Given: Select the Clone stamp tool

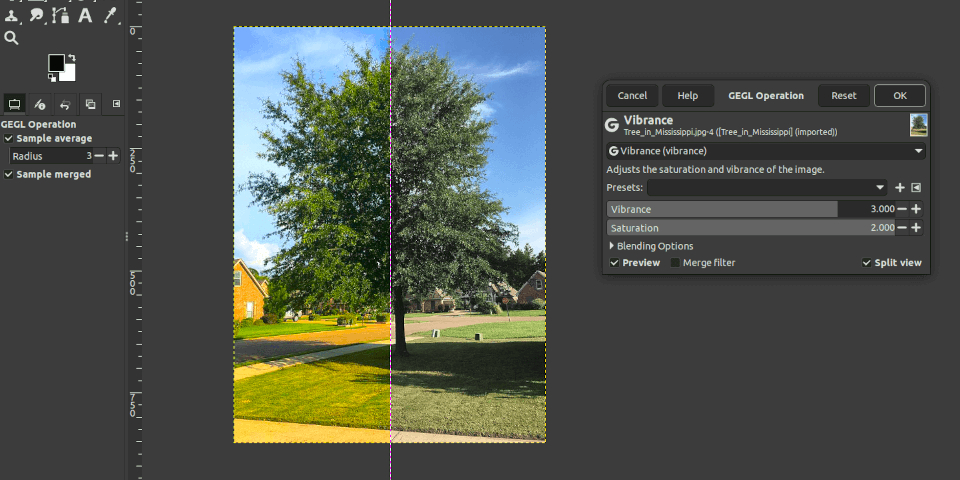Looking at the screenshot, I should point(11,15).
